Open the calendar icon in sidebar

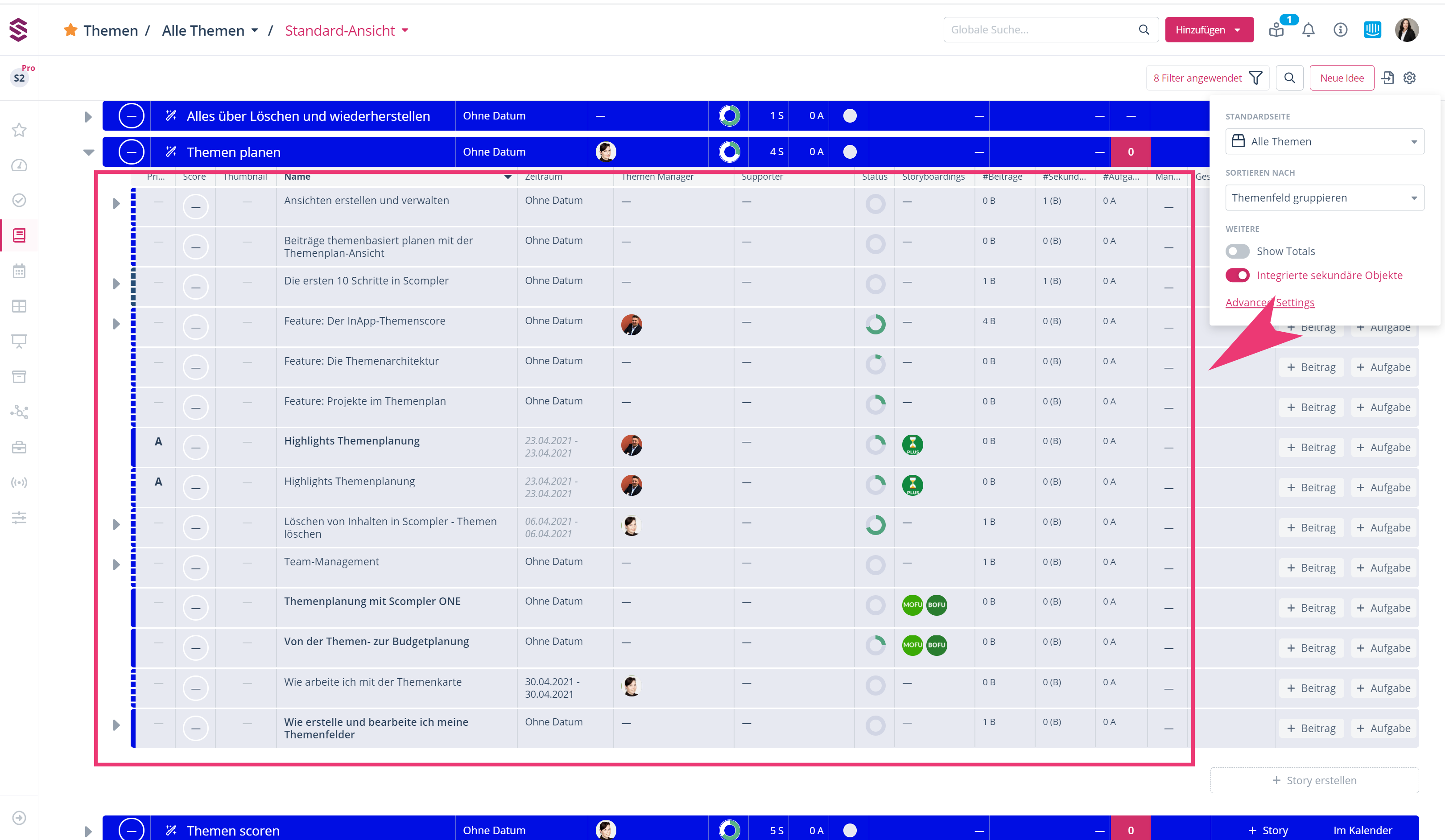pos(19,271)
